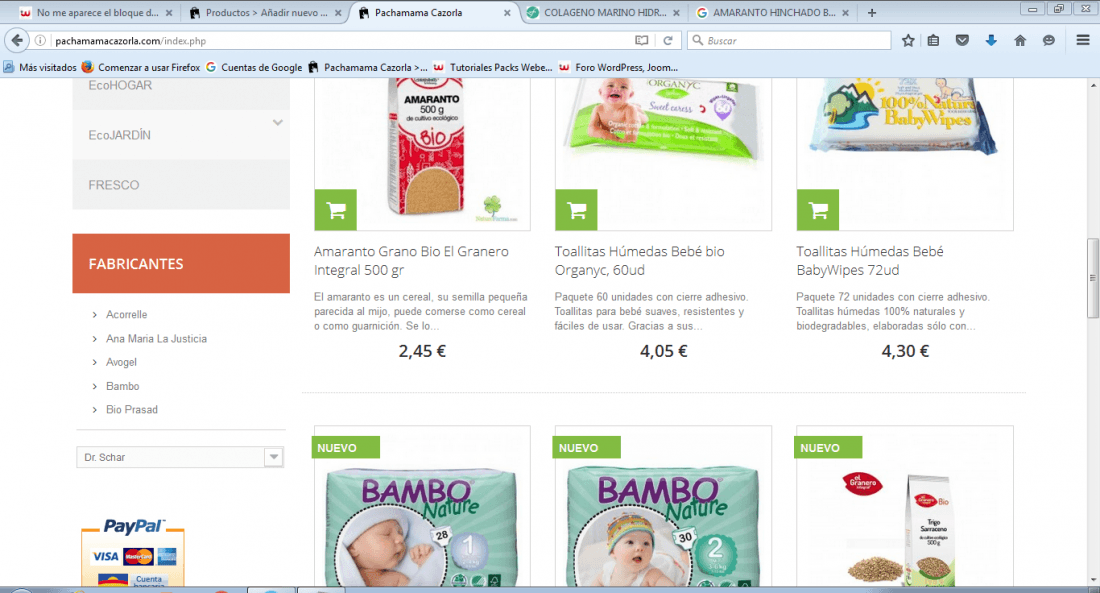
Task: Click the vertical page scrollbar thumb
Action: pos(1092,278)
